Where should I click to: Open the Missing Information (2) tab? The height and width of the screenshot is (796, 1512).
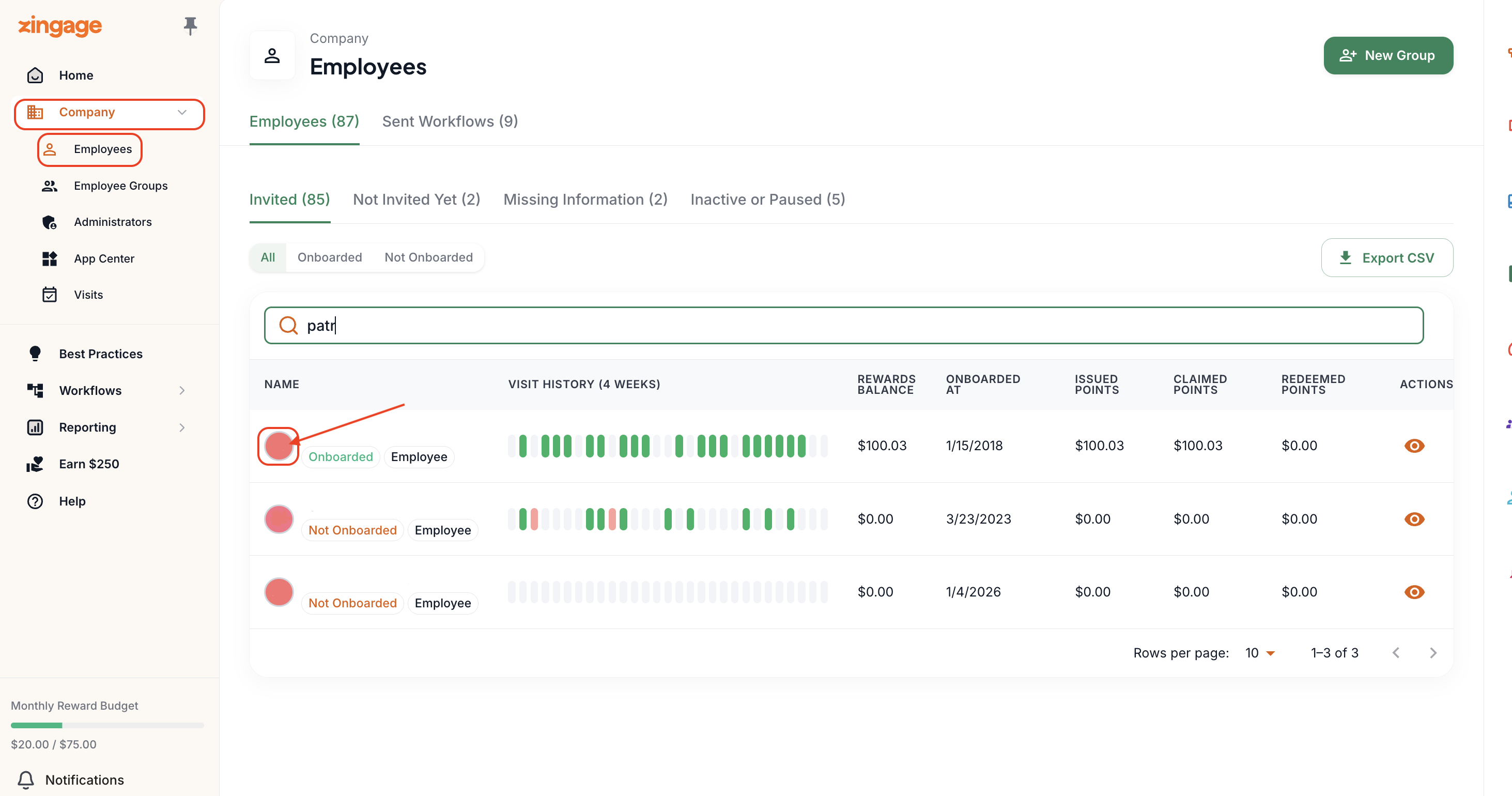pyautogui.click(x=585, y=200)
